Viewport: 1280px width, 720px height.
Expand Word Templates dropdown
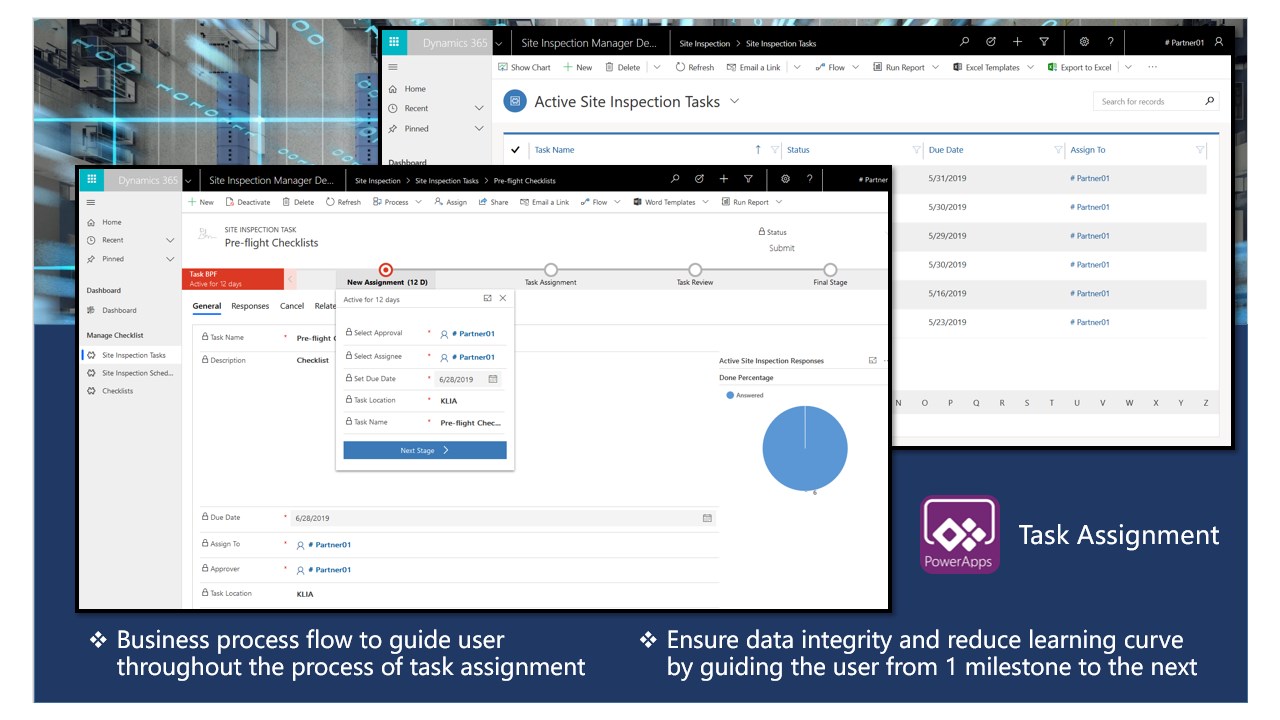click(x=706, y=202)
